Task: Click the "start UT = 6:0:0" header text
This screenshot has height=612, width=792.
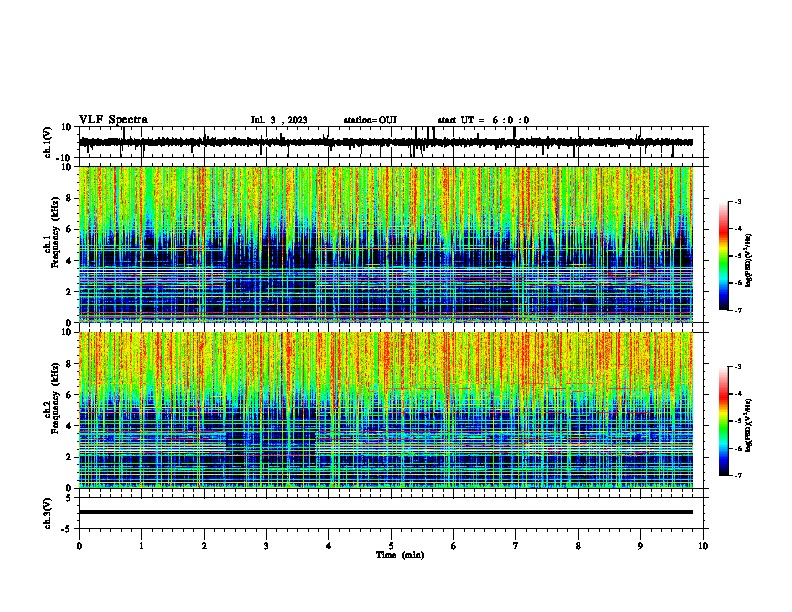Action: point(483,120)
